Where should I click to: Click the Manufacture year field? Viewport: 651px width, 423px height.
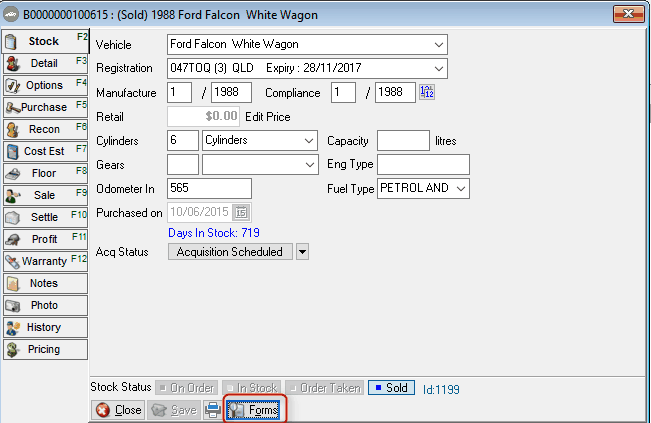(x=231, y=92)
